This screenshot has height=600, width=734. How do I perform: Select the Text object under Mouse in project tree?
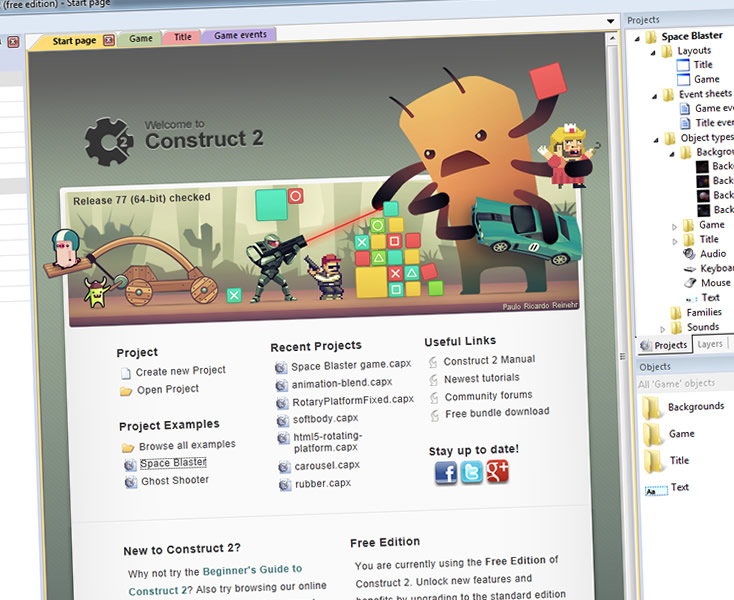(x=710, y=297)
